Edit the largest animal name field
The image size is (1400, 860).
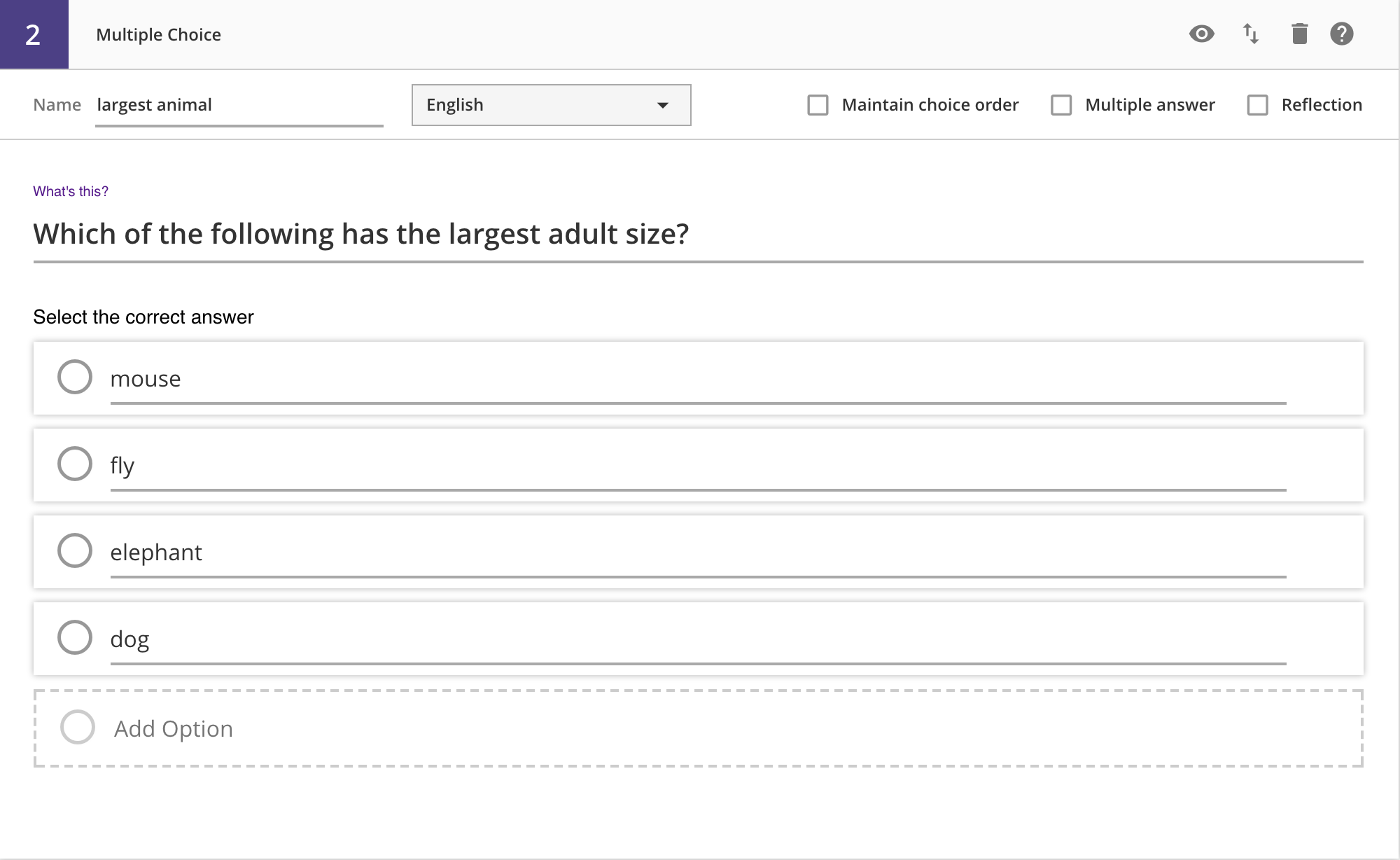click(x=238, y=105)
